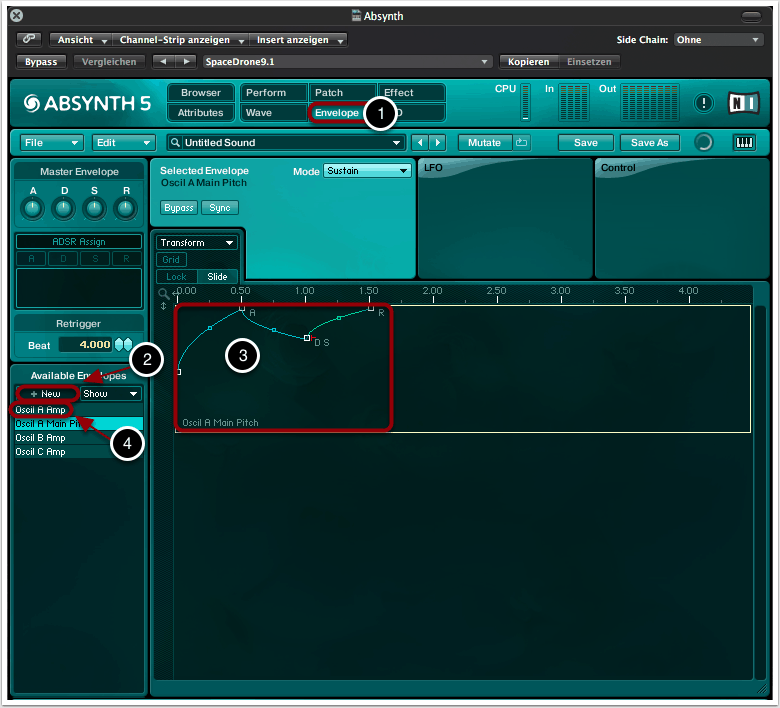Click the vertical zoom arrows icon
Viewport: 780px width, 708px height.
[x=163, y=306]
